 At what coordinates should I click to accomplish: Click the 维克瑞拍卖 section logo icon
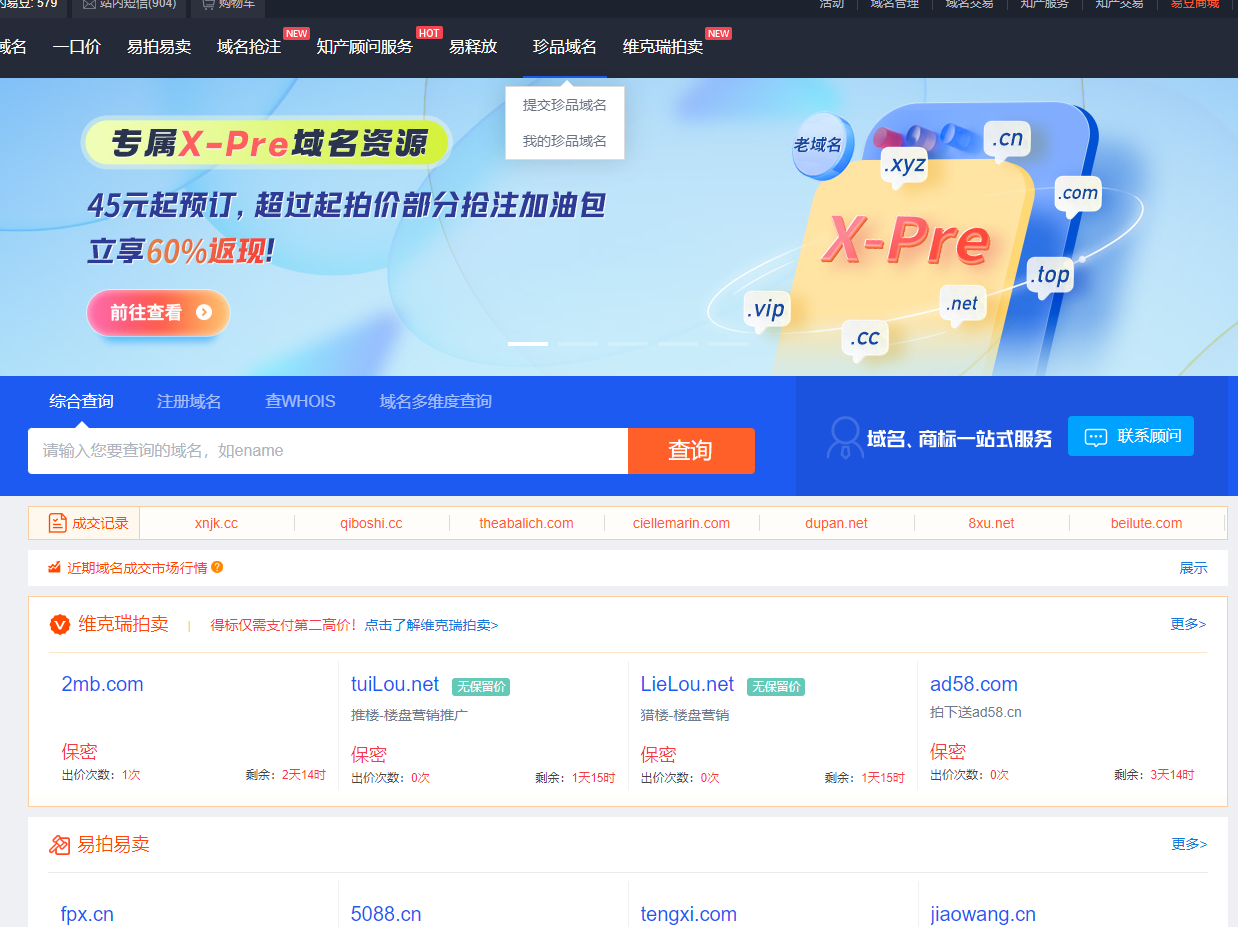coord(60,625)
